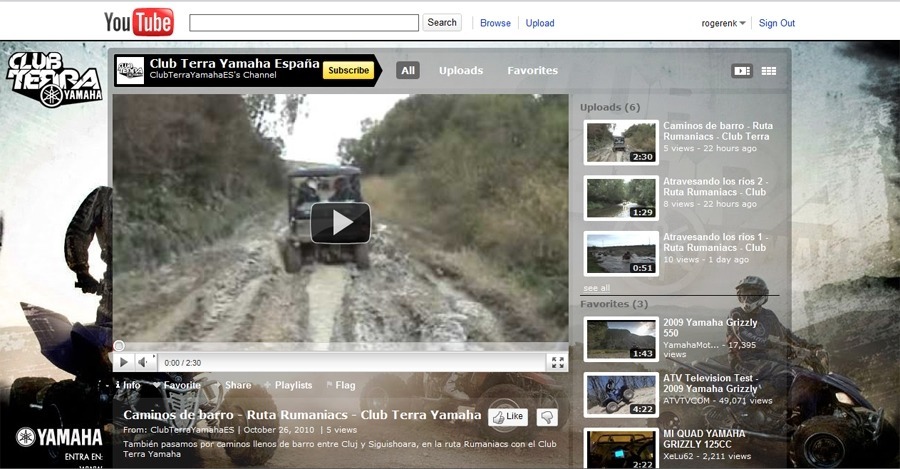
Task: Switch to player view icon
Action: (x=742, y=71)
